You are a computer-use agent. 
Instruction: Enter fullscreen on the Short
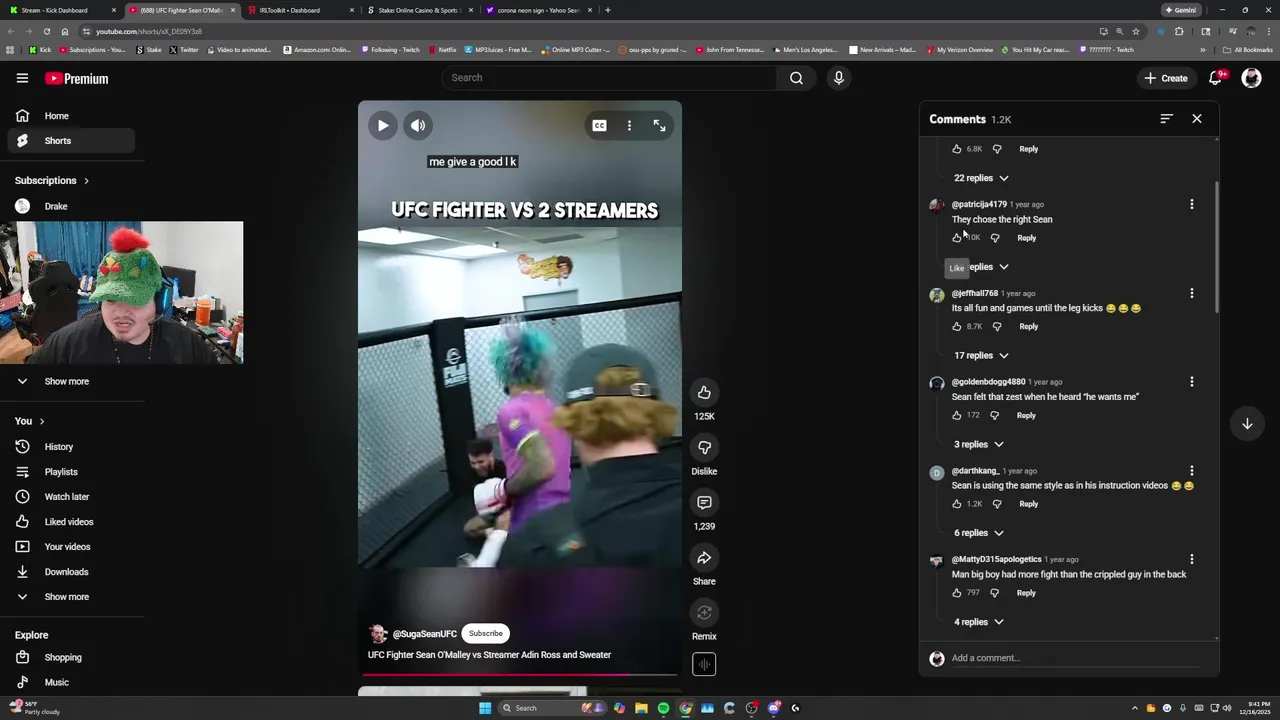point(659,125)
